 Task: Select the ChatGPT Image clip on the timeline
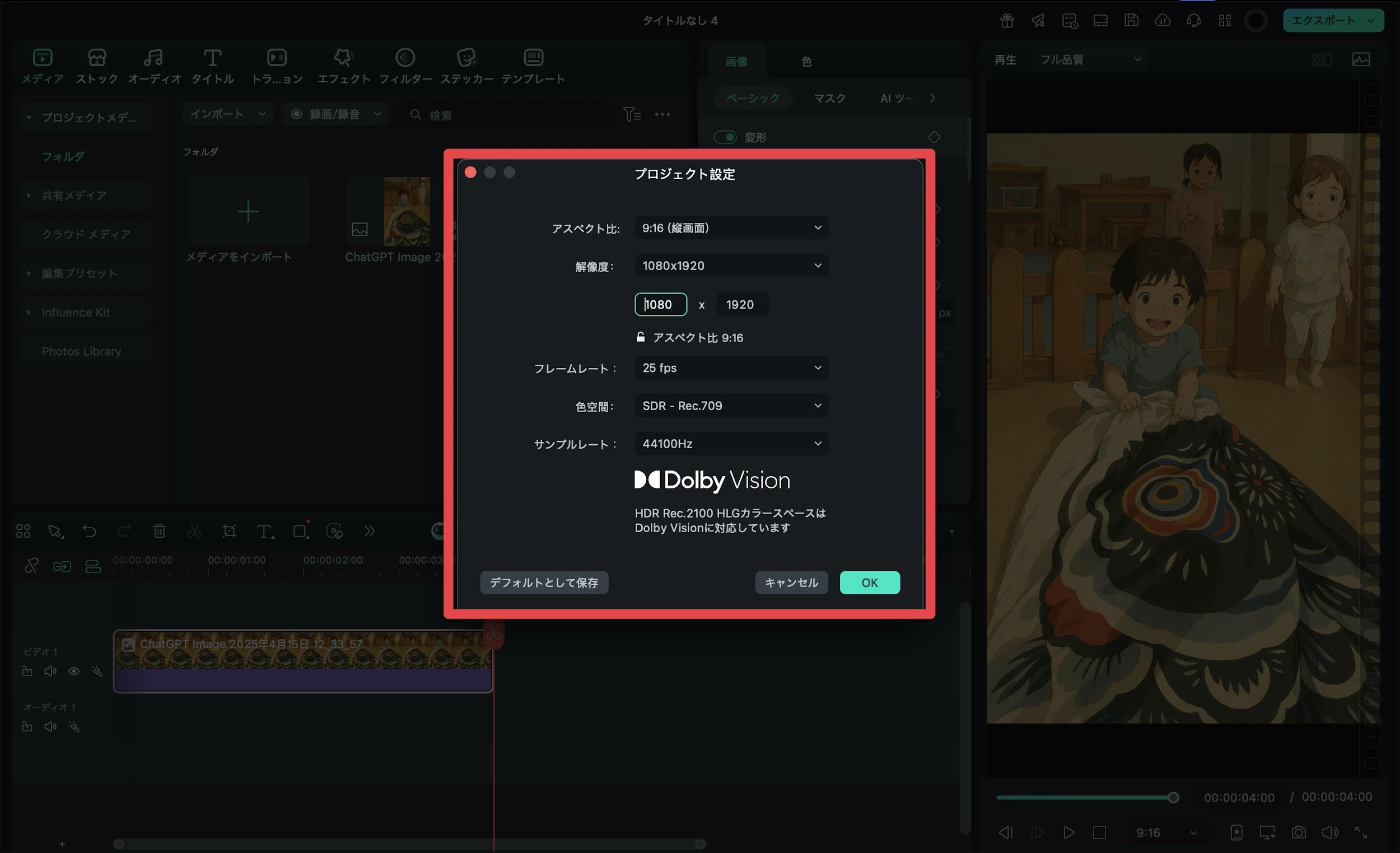303,660
